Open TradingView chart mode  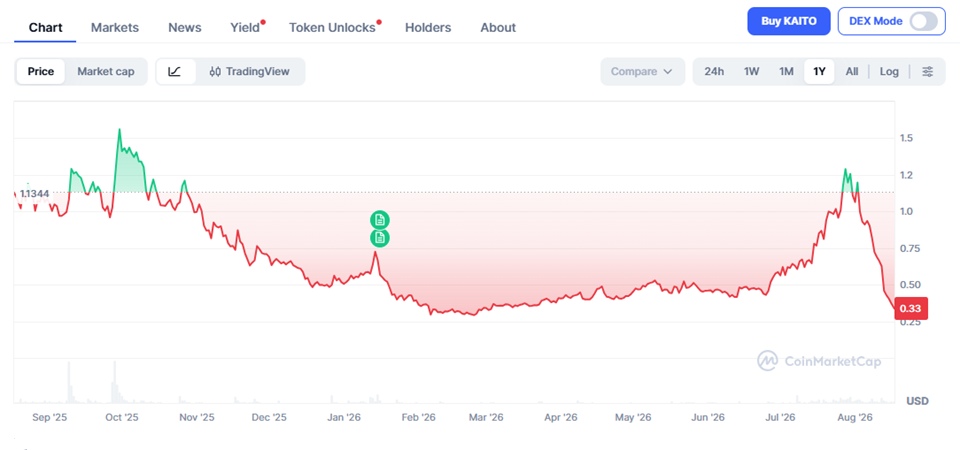(249, 72)
